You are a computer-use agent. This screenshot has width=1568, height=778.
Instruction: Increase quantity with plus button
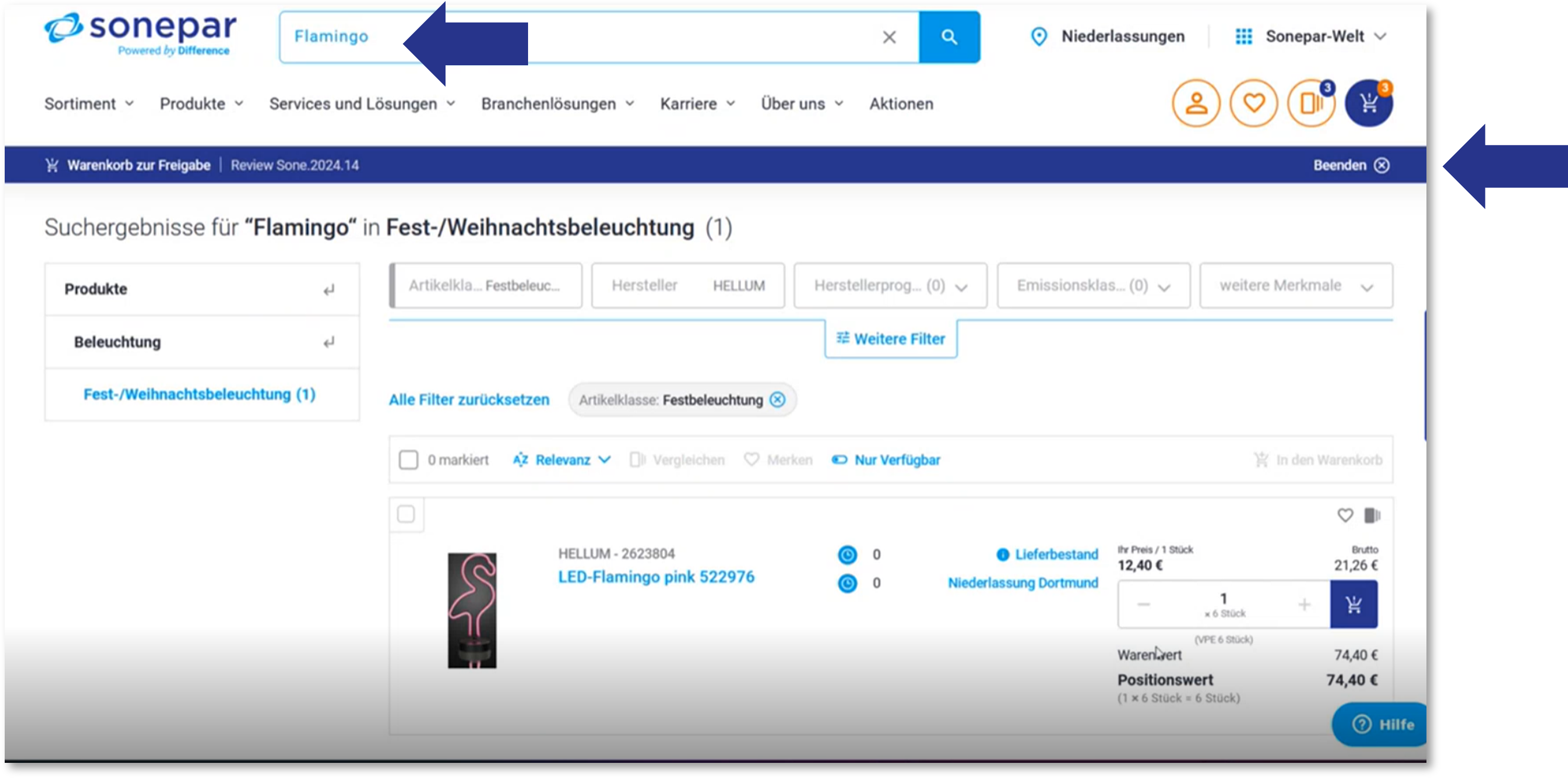pos(1304,604)
